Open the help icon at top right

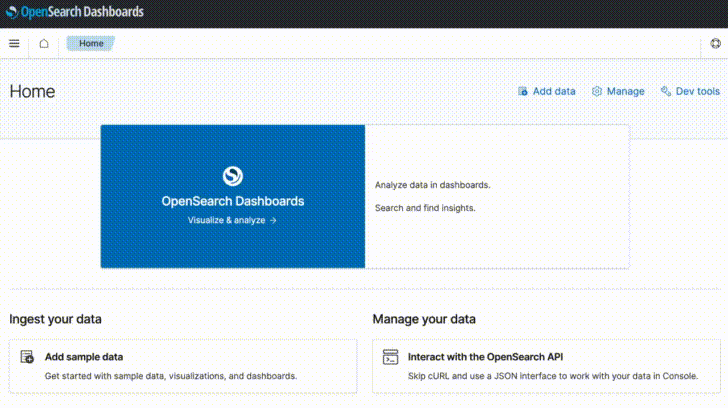715,44
